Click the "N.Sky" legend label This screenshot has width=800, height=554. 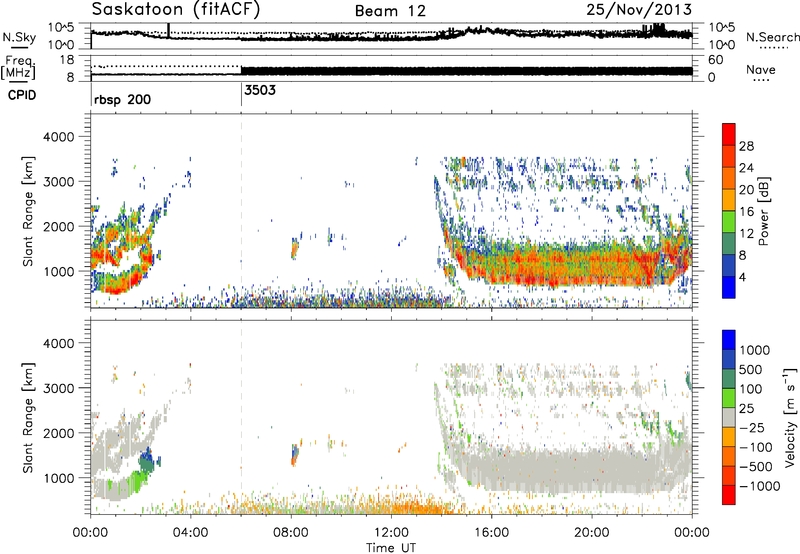(x=19, y=37)
